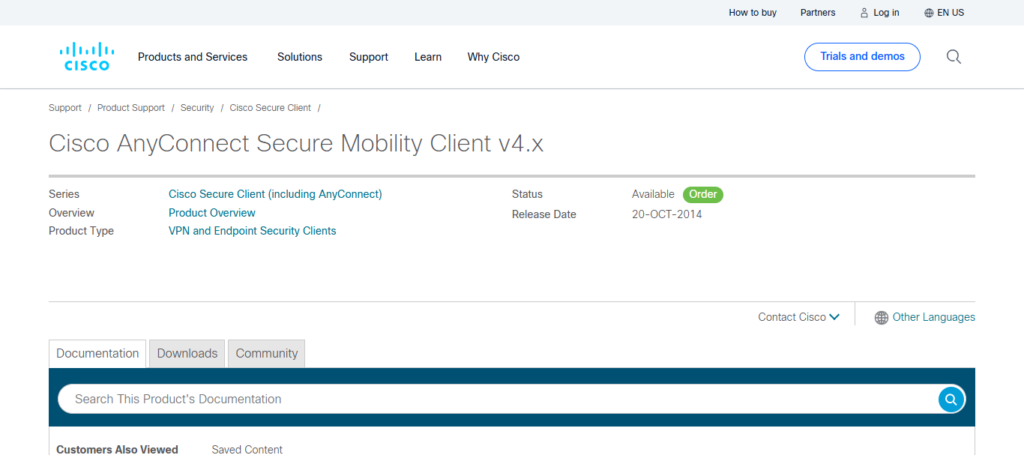Screen dimensions: 1024x455
Task: Open the Solutions menu
Action: point(300,57)
